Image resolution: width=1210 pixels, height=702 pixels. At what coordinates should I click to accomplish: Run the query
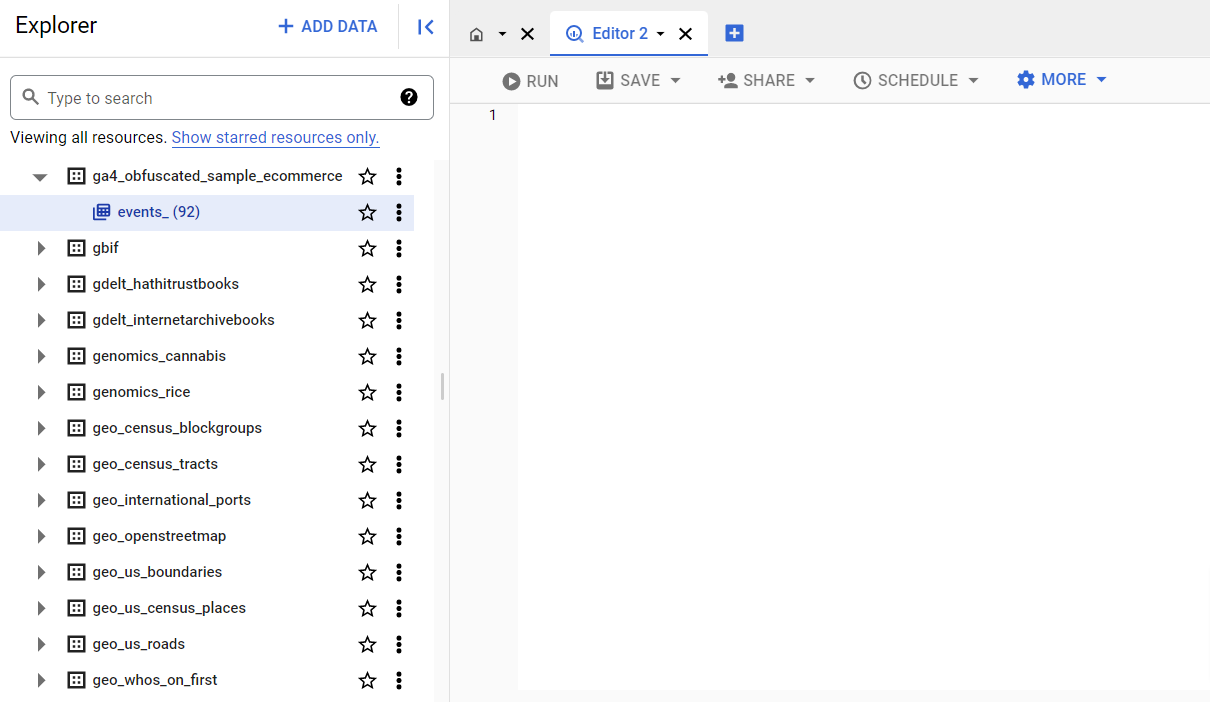[531, 81]
